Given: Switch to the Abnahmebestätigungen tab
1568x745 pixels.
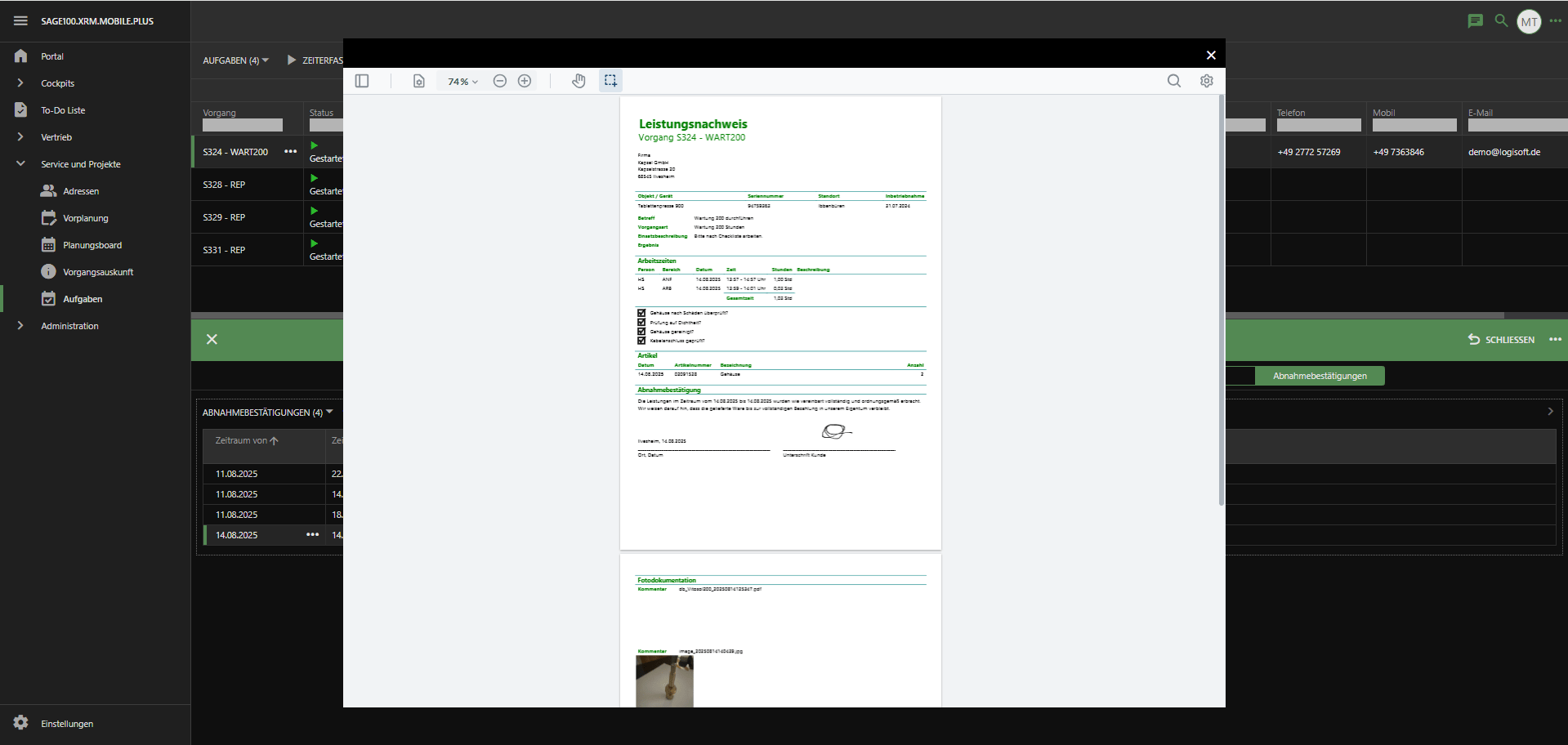Looking at the screenshot, I should (1319, 376).
